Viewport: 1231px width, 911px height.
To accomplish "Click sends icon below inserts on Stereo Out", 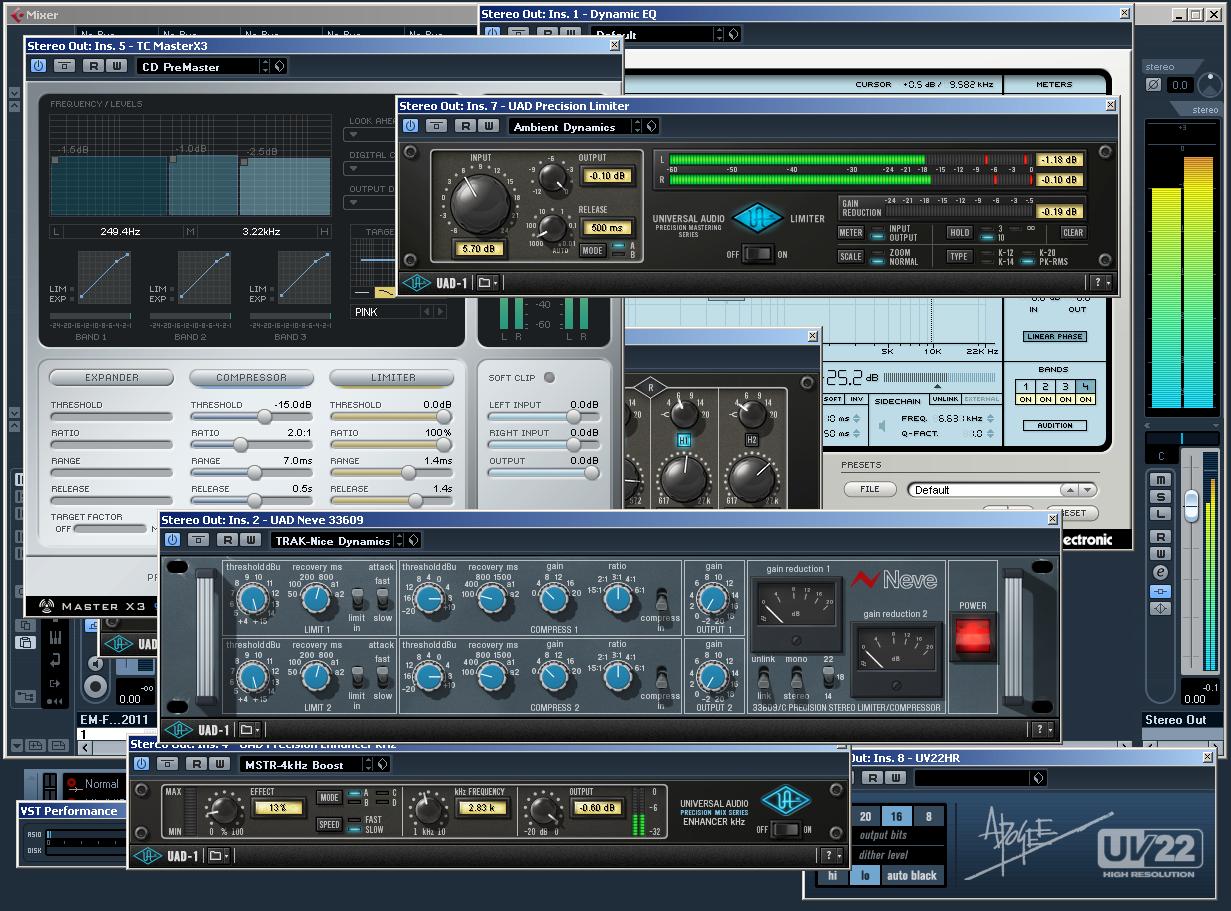I will tap(1160, 608).
